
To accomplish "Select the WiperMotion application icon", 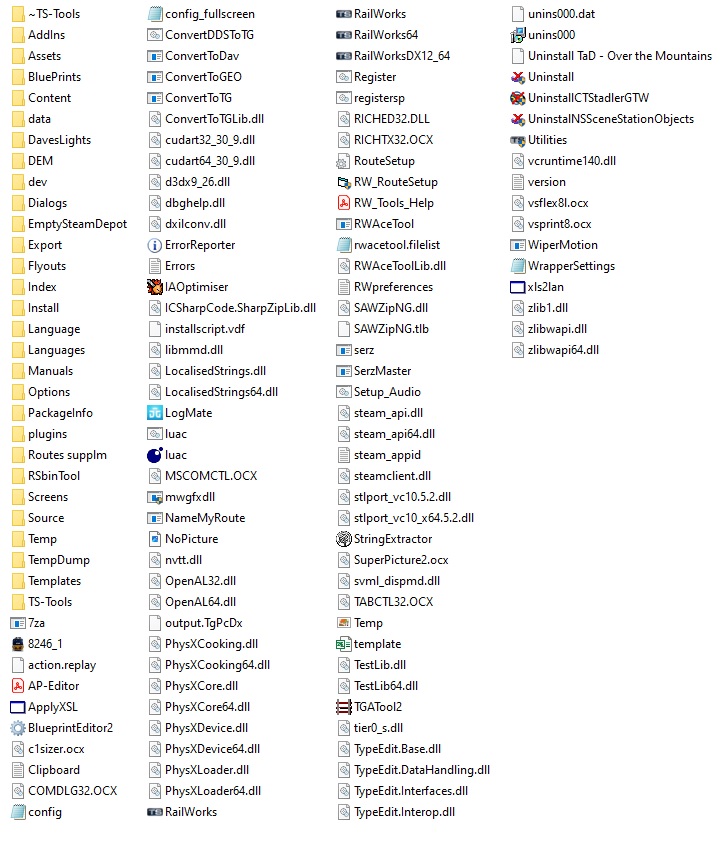I will (517, 245).
